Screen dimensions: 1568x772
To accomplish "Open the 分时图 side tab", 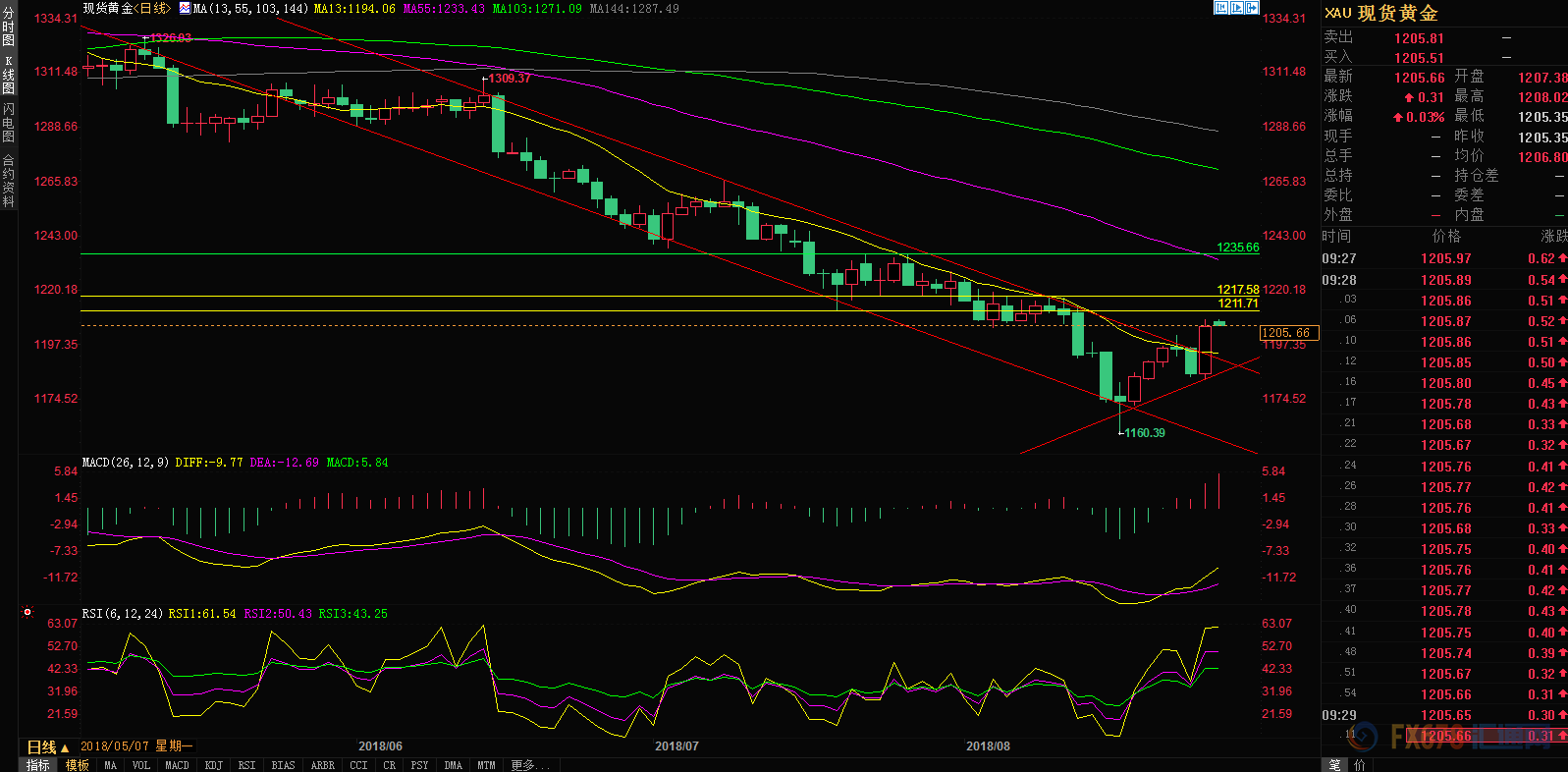I will (9, 28).
